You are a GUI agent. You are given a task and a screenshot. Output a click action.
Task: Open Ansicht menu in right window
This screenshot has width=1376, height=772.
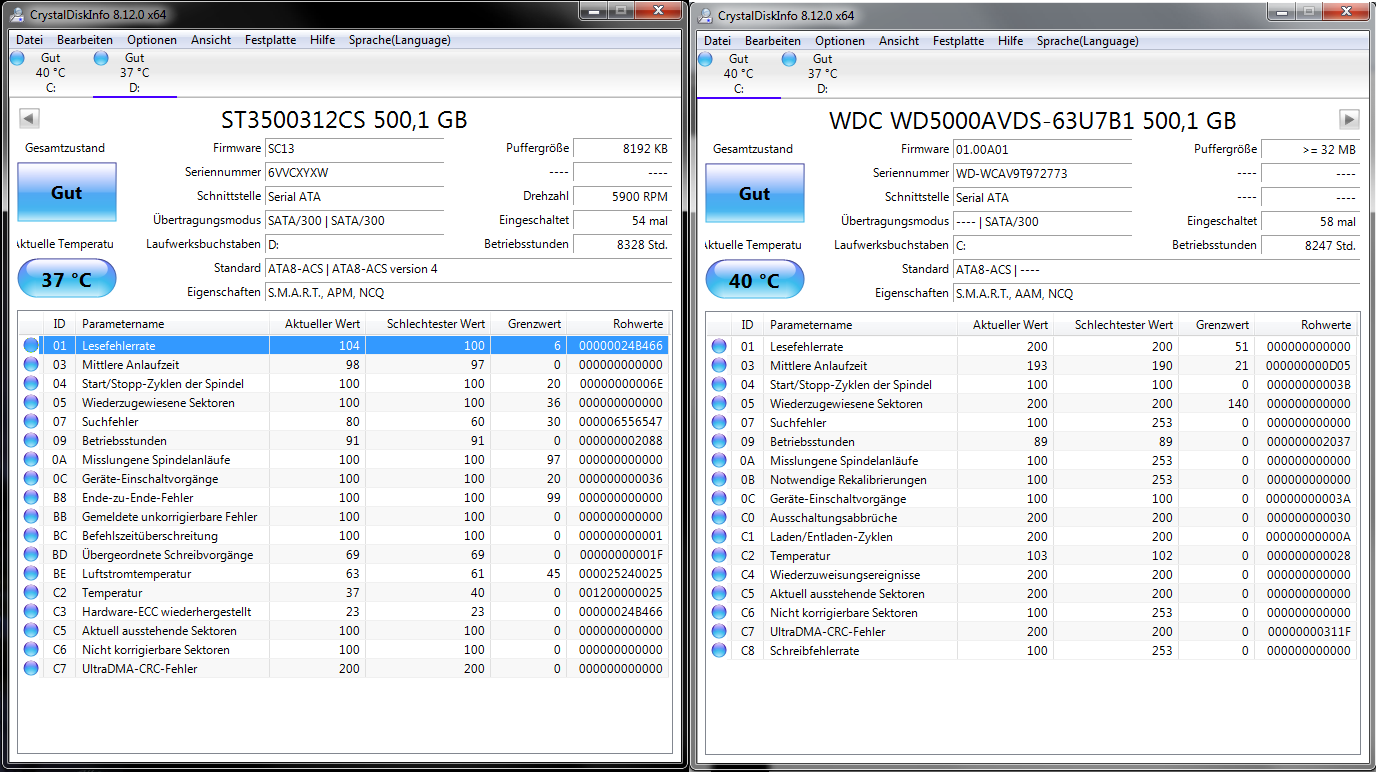point(899,41)
